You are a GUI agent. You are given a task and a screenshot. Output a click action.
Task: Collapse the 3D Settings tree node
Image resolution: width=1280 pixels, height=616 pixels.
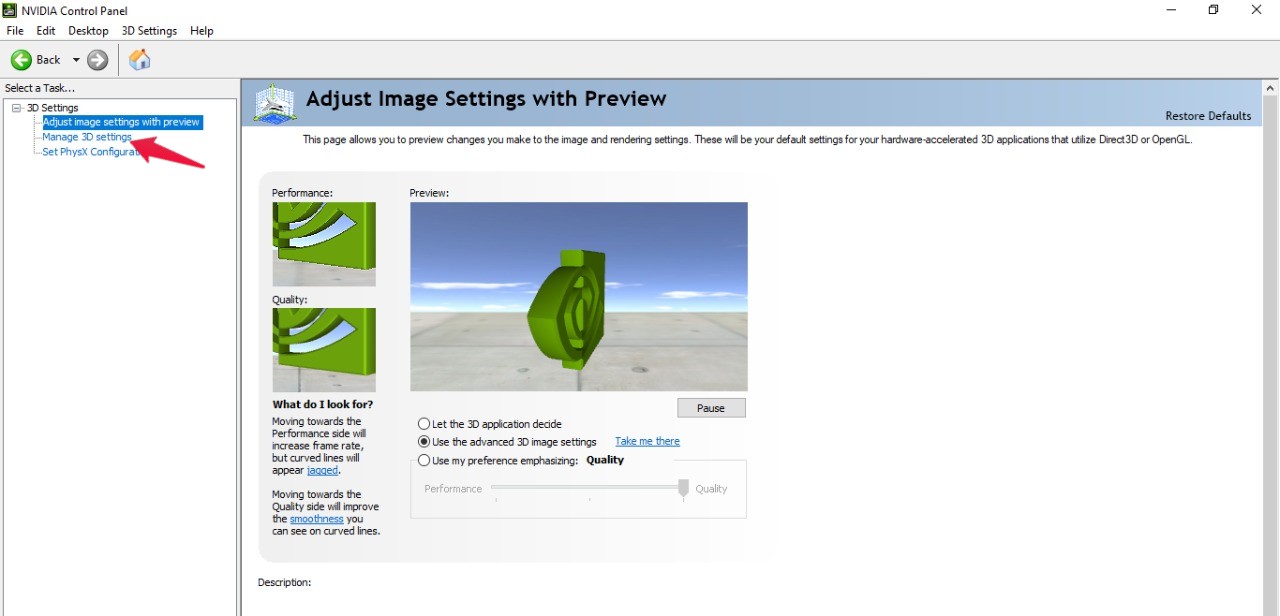(x=17, y=108)
